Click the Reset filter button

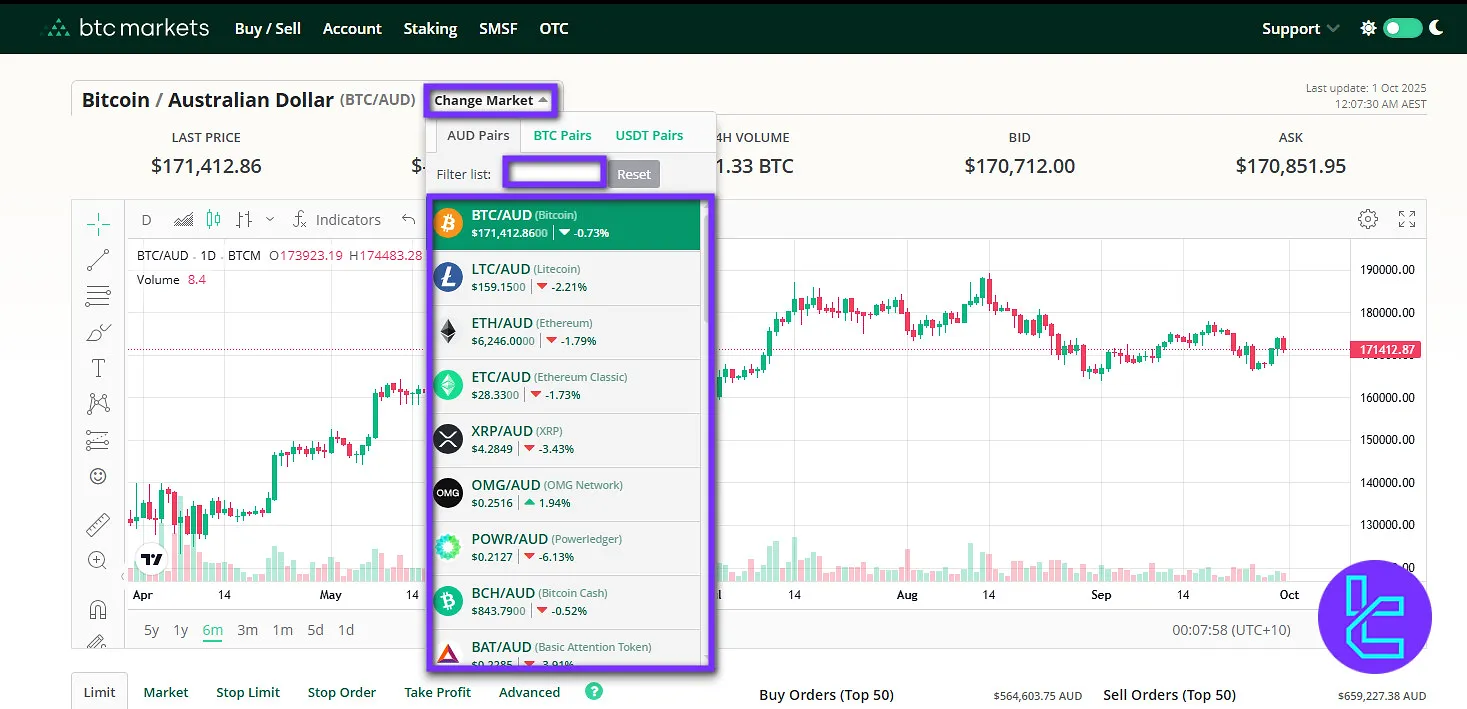634,173
